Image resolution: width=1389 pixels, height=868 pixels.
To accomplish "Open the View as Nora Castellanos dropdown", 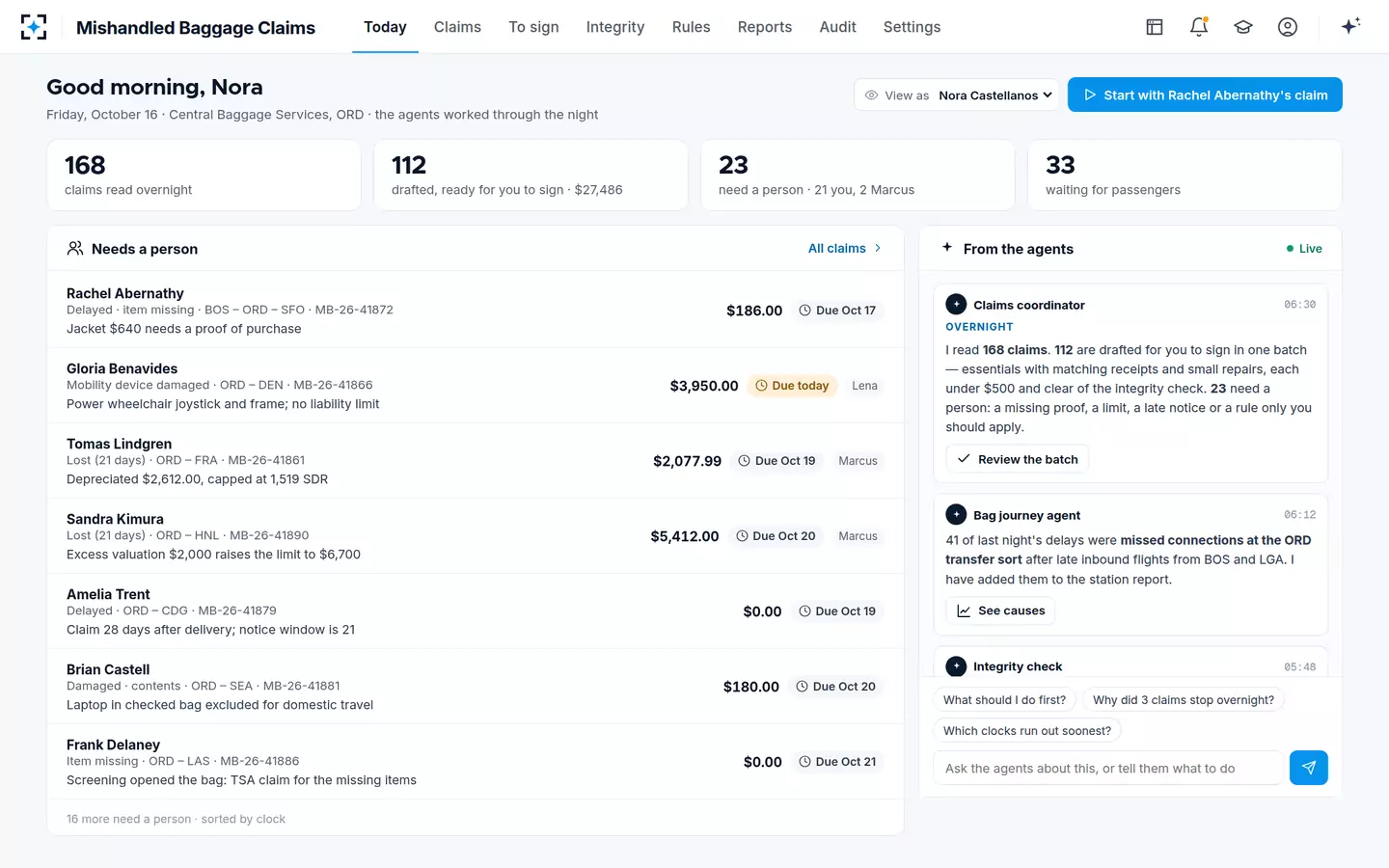I will click(x=956, y=95).
